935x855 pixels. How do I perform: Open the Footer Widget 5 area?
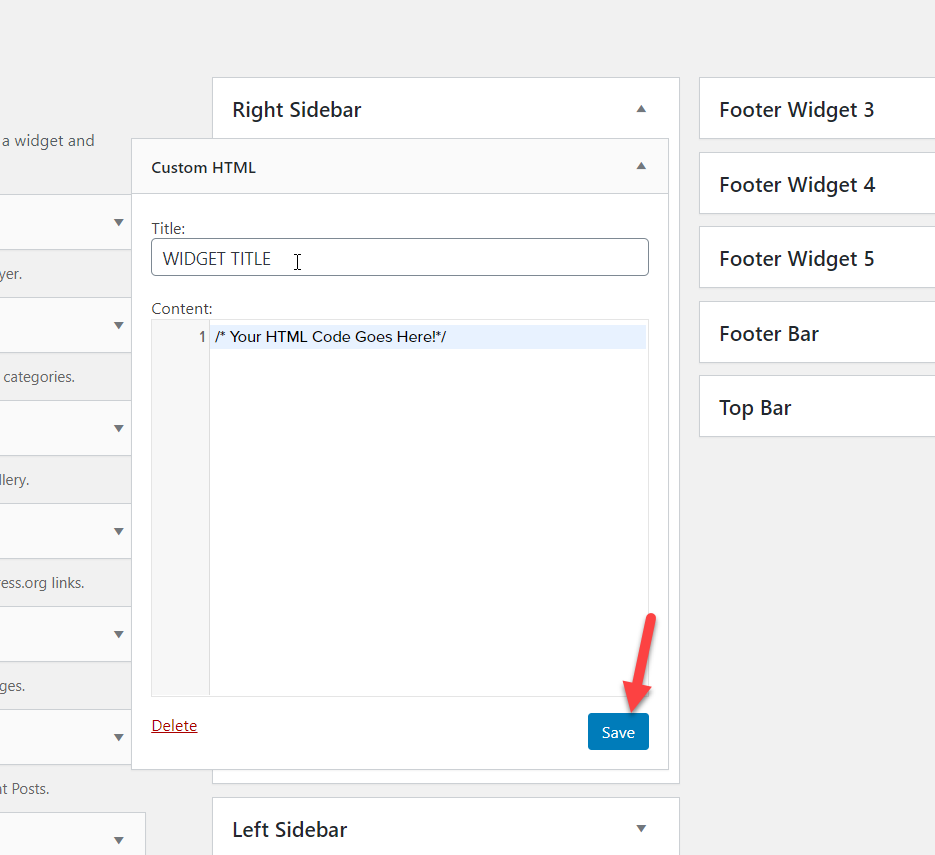(817, 258)
